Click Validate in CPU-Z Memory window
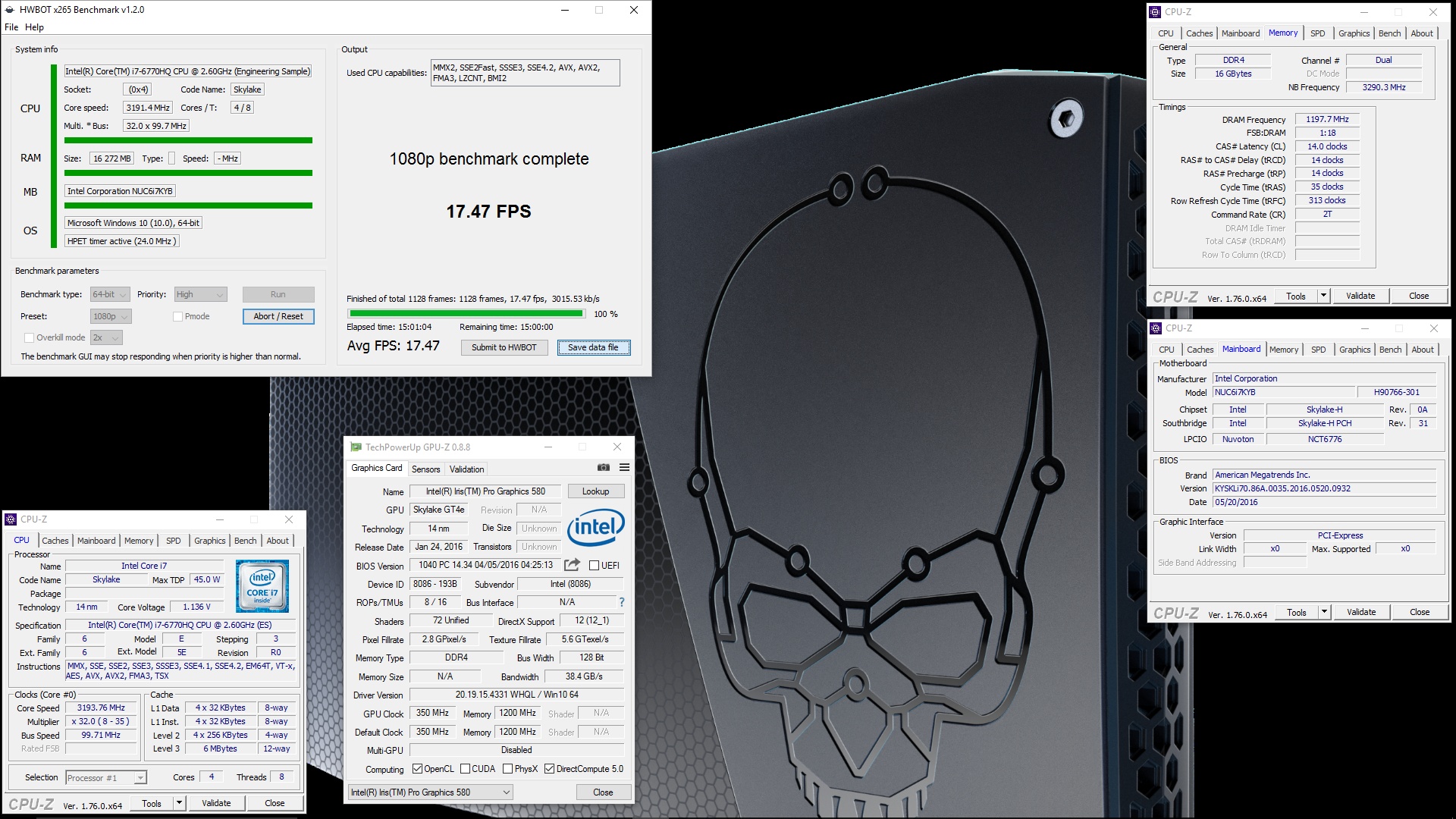The image size is (1456, 819). tap(1360, 296)
